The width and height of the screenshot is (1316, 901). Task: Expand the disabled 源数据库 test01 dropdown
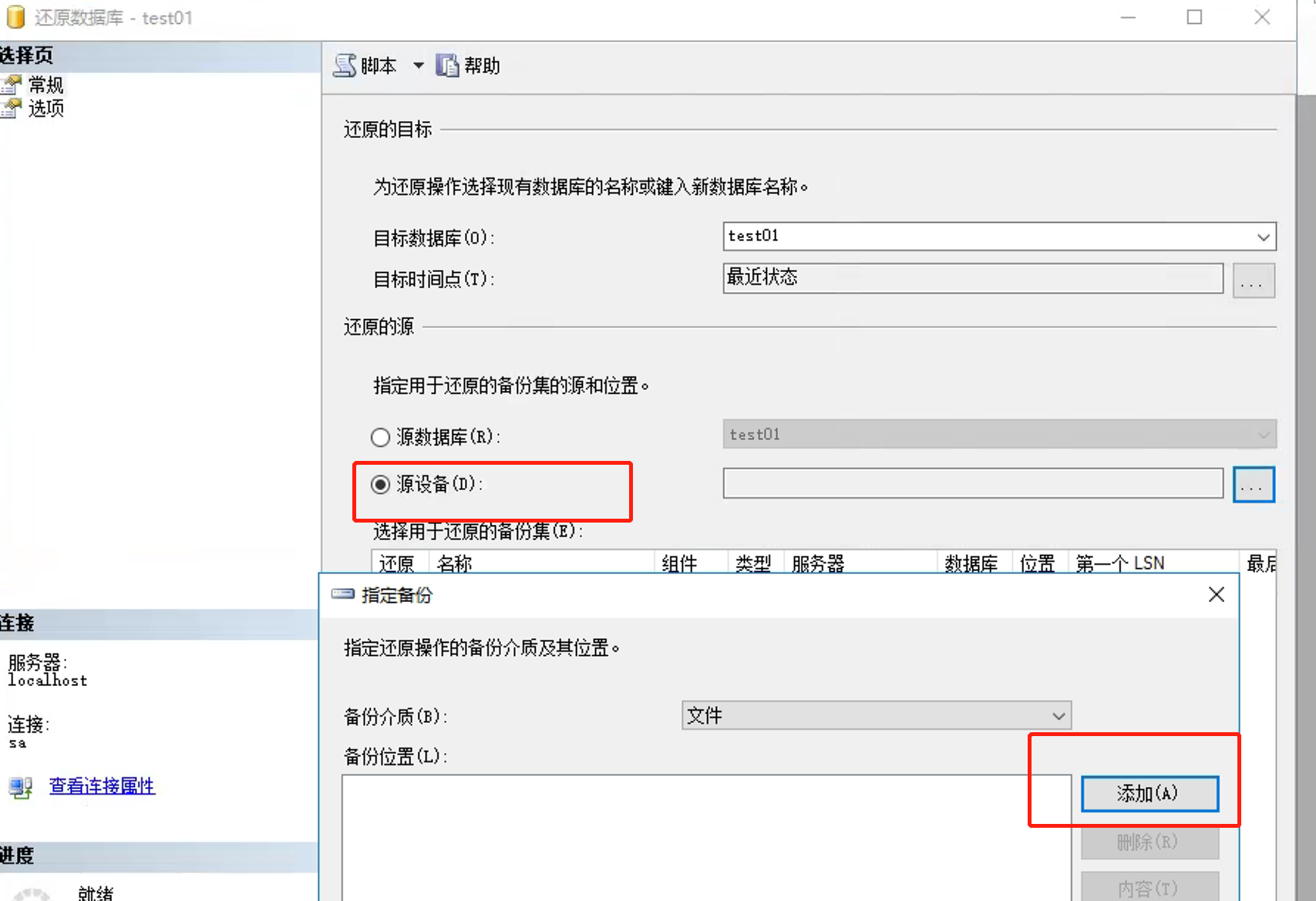(1263, 435)
